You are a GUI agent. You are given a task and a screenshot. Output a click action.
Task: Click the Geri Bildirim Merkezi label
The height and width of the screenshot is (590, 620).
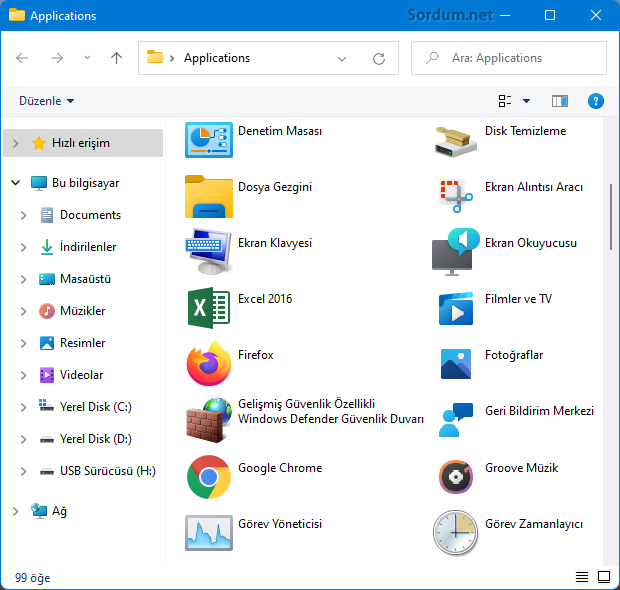[x=539, y=411]
